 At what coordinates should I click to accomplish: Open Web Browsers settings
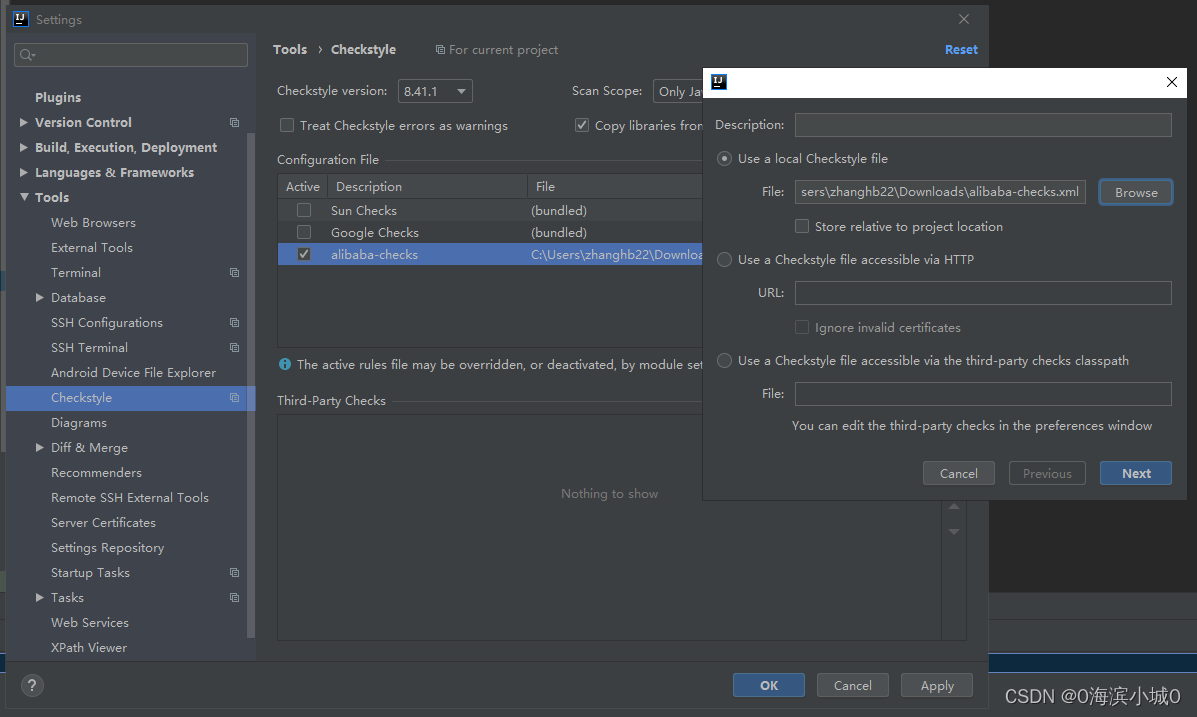(x=93, y=222)
